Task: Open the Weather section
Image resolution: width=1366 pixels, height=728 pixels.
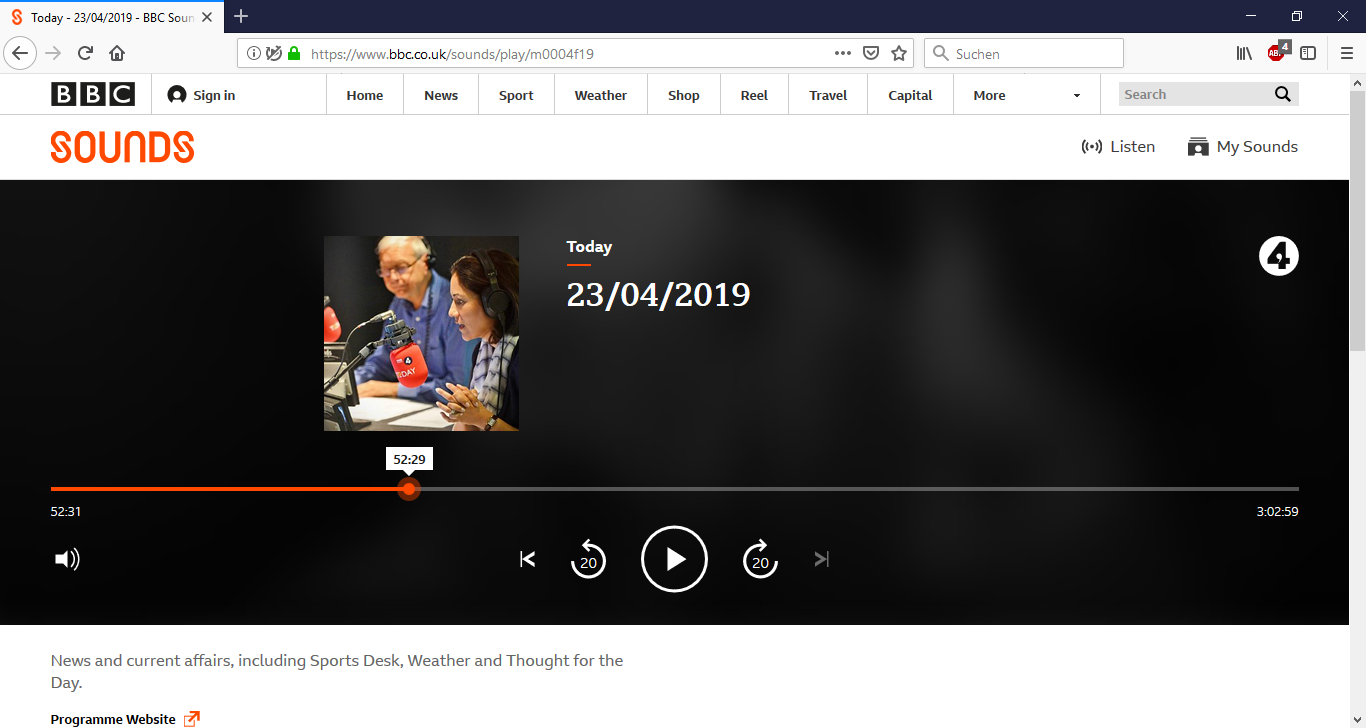Action: 601,95
